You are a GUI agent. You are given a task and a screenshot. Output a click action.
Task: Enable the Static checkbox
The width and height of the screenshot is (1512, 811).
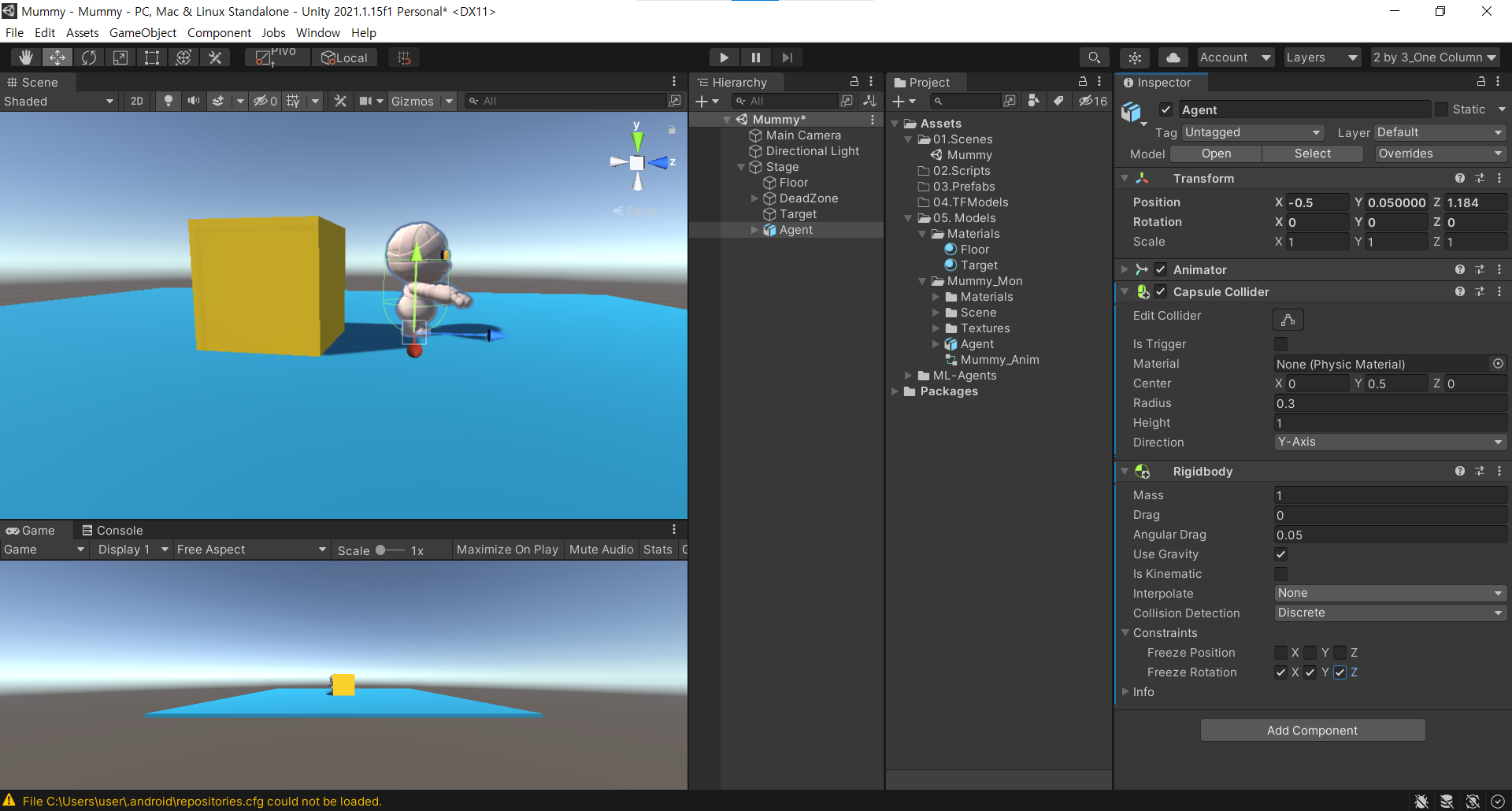click(1441, 109)
